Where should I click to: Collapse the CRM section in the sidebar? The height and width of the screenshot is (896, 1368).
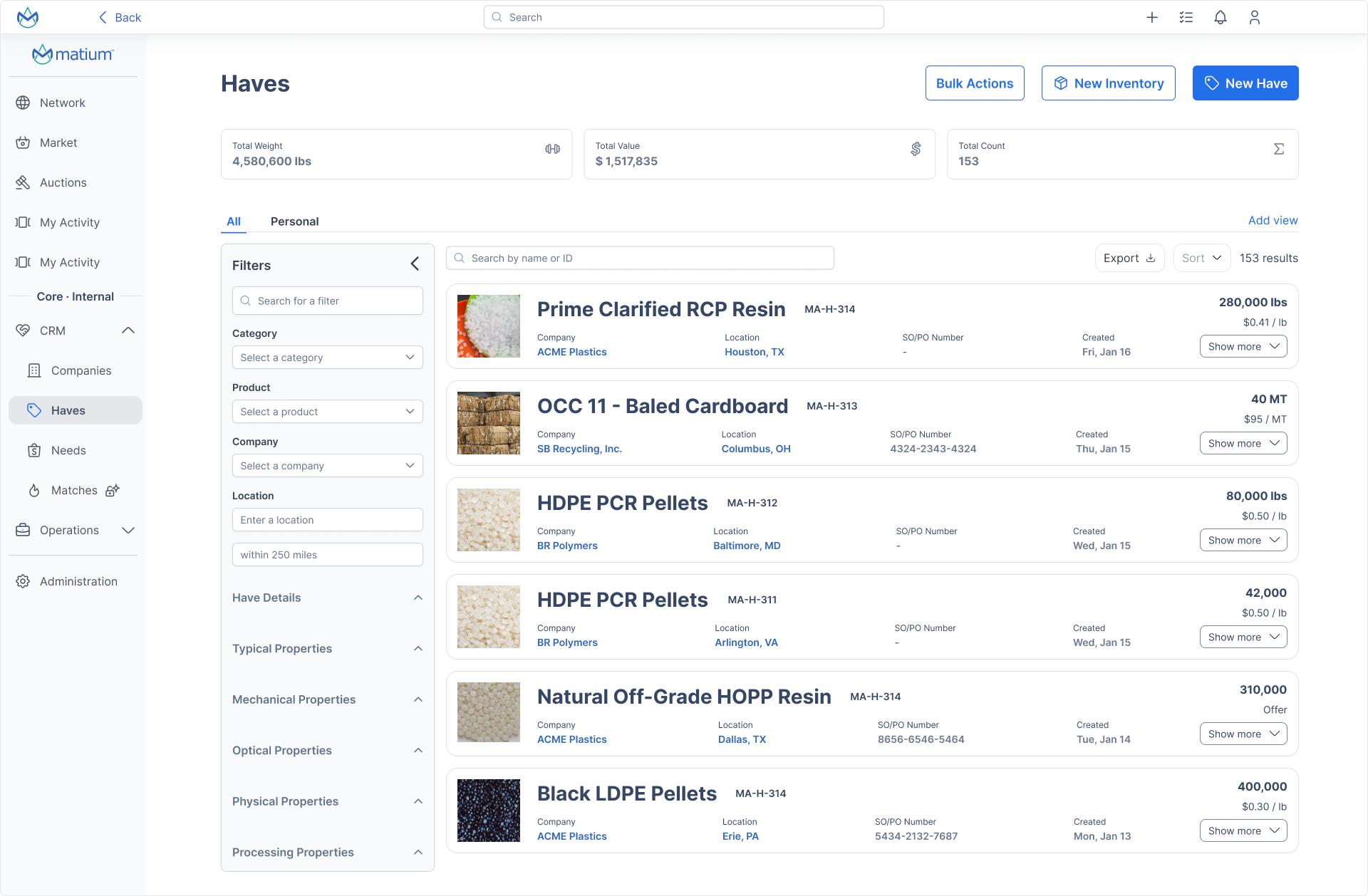pos(128,330)
